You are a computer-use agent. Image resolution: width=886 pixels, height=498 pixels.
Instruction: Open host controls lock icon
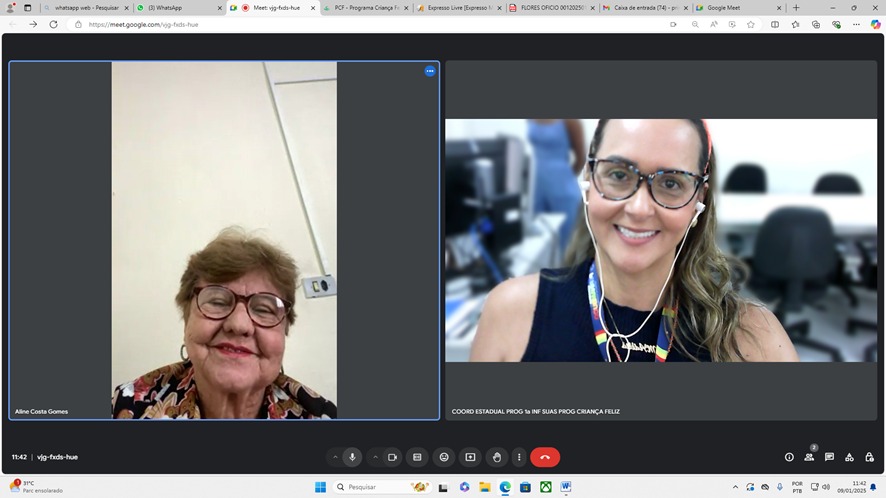pyautogui.click(x=869, y=457)
